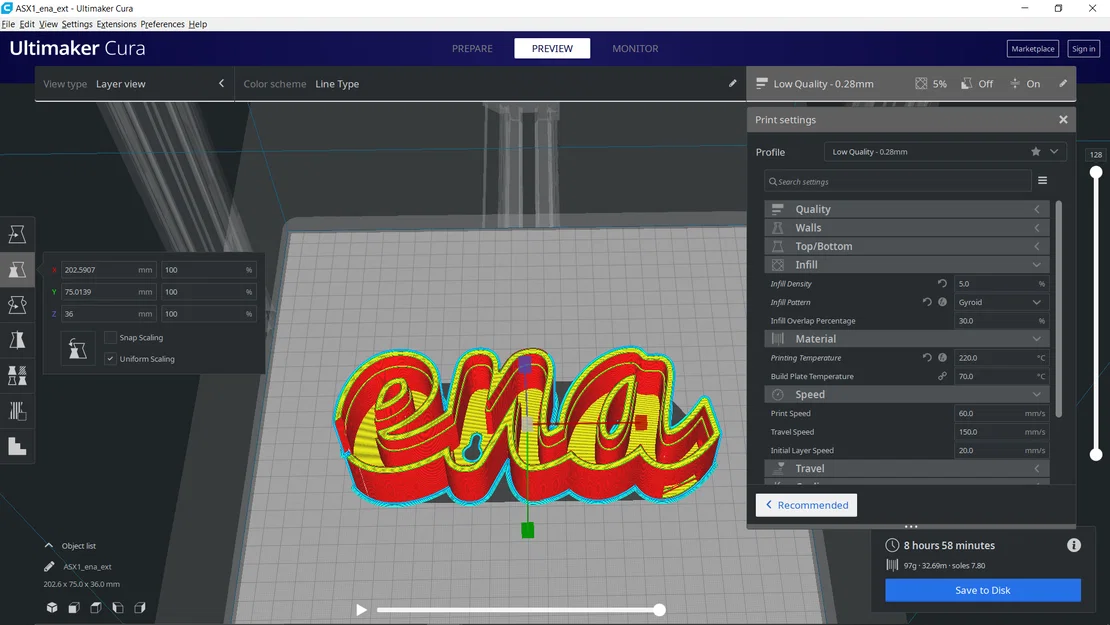Click the link icon beside Build Plate Temperature
The height and width of the screenshot is (625, 1110).
pos(942,376)
